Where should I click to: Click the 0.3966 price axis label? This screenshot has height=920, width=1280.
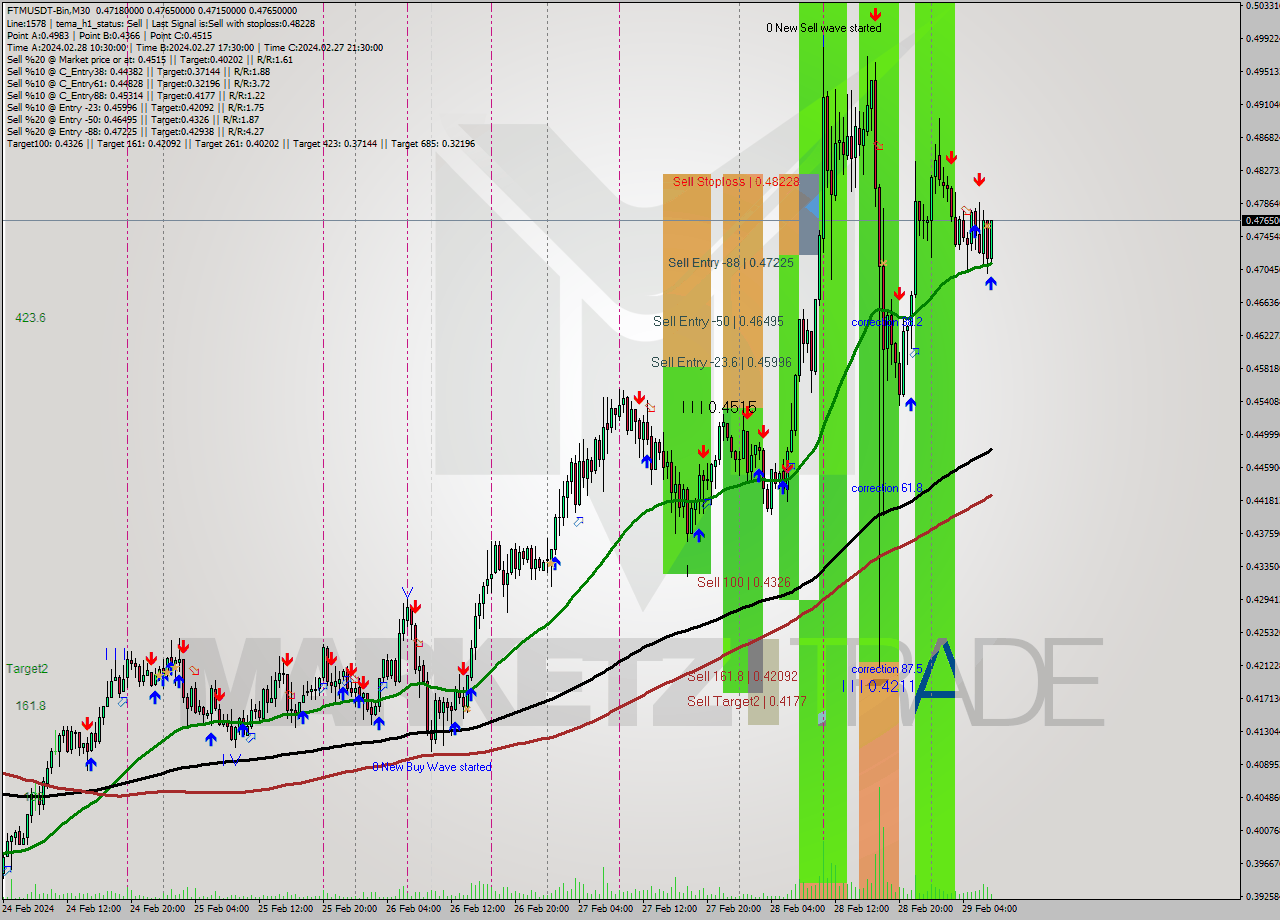[x=1261, y=863]
